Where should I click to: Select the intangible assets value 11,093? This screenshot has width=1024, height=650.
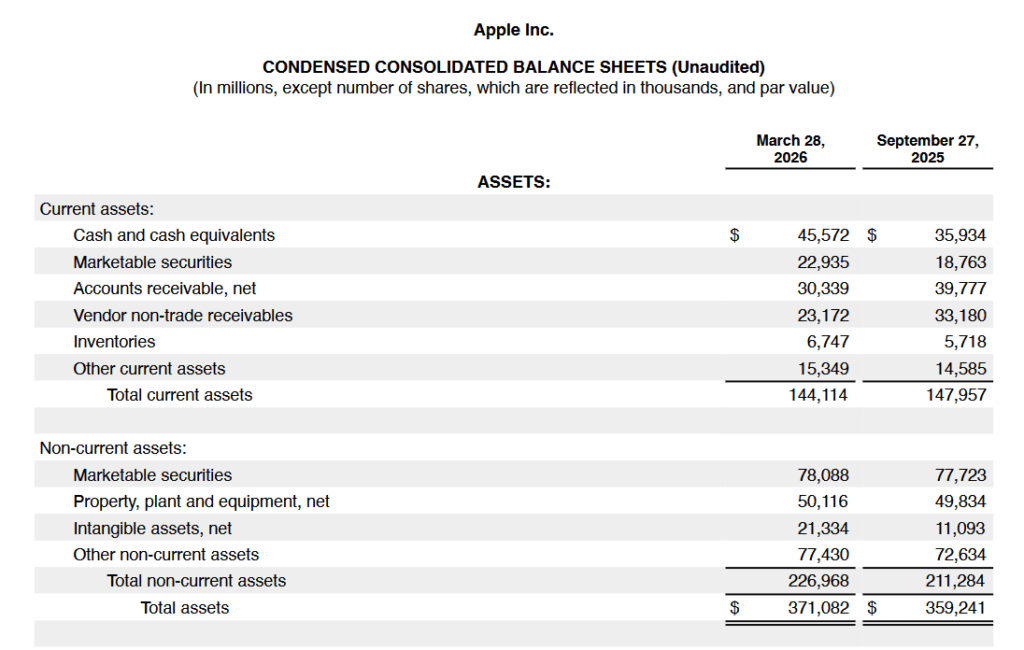coord(960,528)
